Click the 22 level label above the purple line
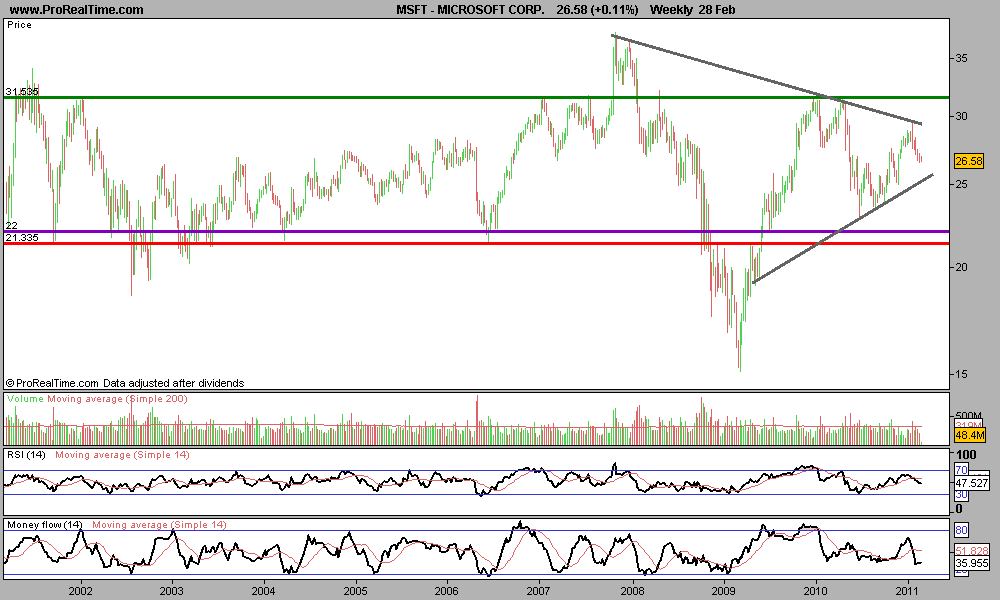 coord(11,226)
